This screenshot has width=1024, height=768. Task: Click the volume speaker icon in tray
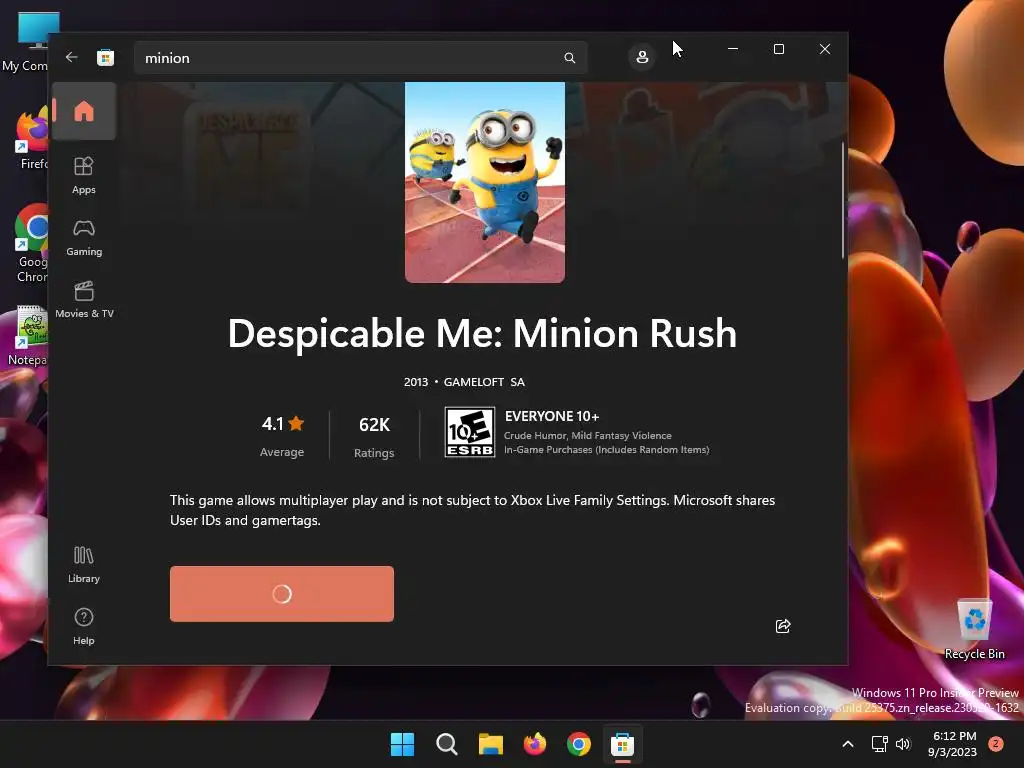point(903,744)
